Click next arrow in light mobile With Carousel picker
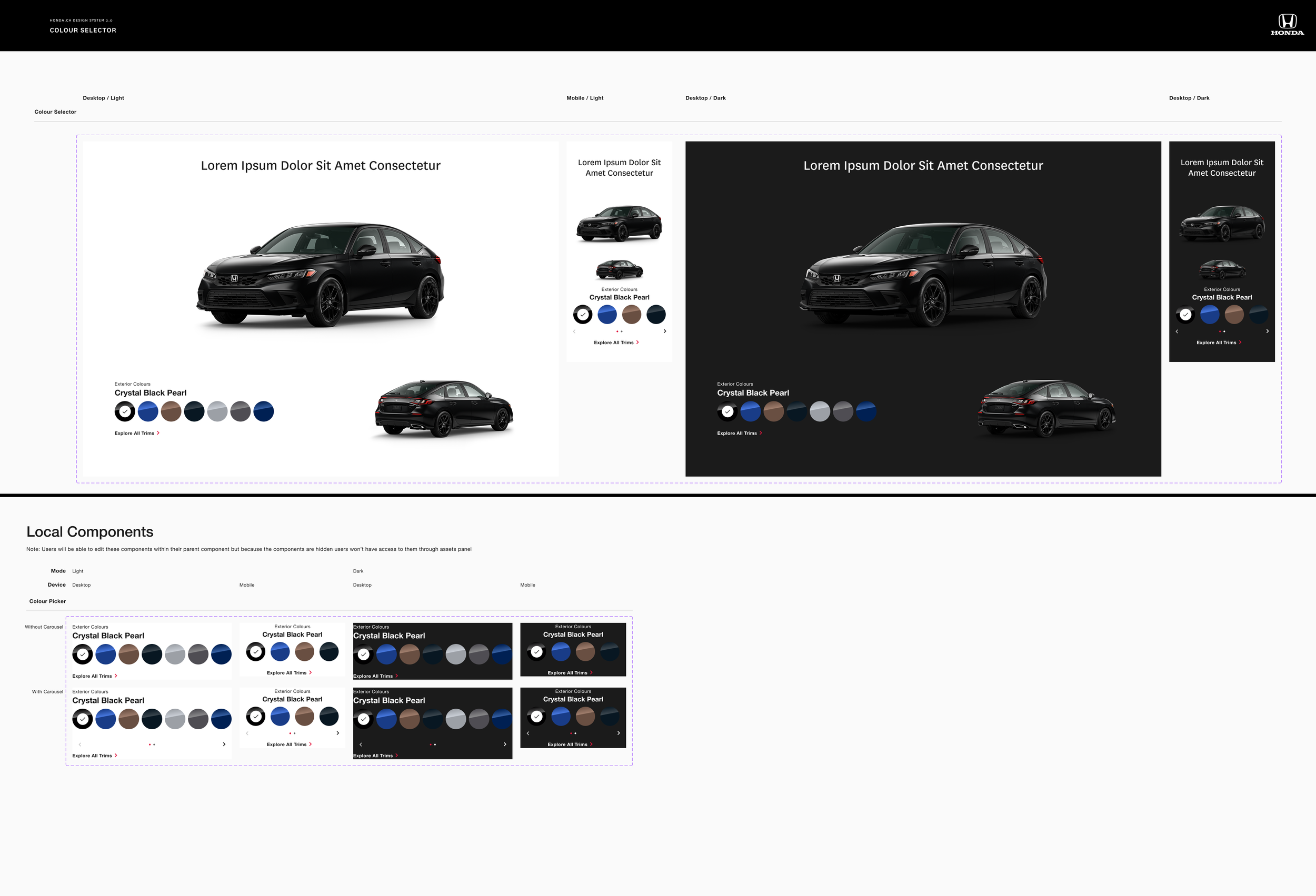 click(x=338, y=733)
